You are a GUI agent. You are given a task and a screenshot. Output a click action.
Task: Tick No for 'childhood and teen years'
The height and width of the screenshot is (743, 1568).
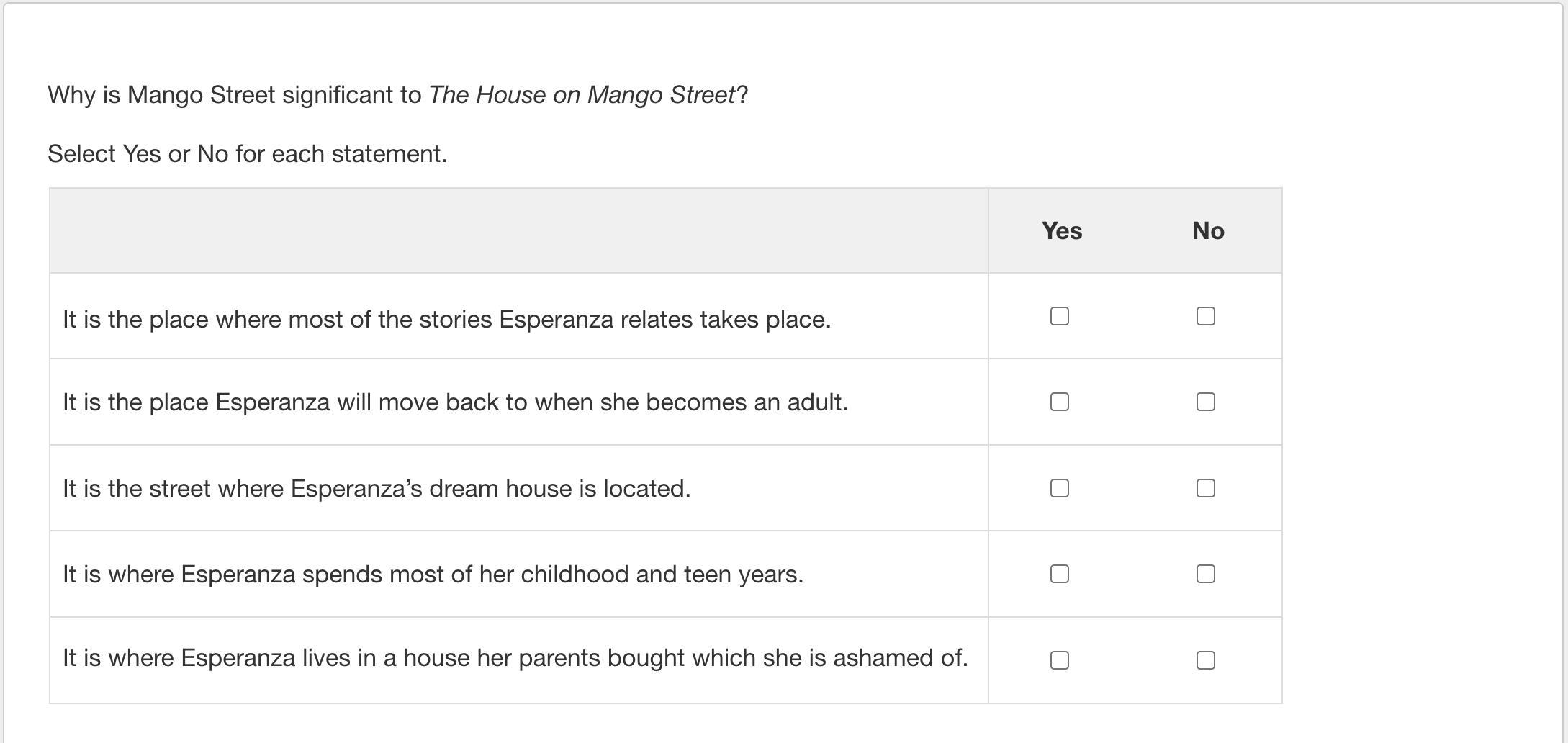[1205, 574]
